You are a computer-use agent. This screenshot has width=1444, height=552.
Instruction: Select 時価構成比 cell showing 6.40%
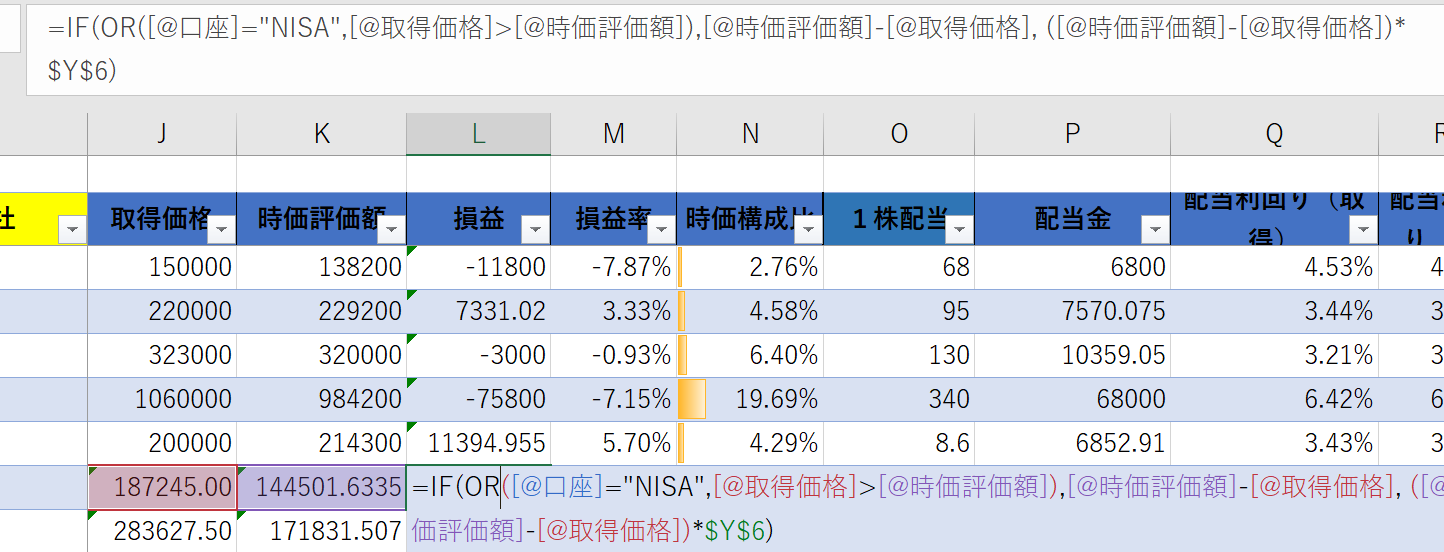[x=750, y=355]
